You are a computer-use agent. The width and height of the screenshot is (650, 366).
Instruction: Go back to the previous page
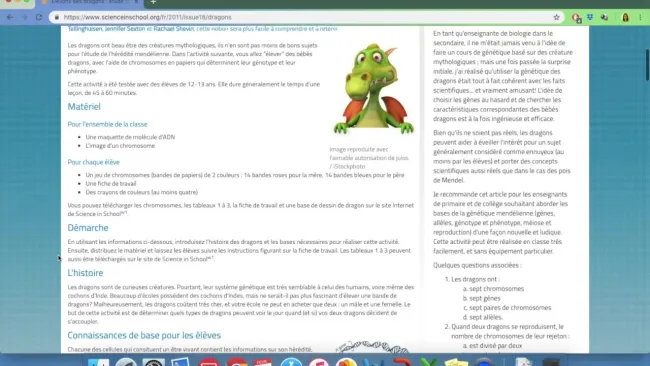(x=10, y=17)
